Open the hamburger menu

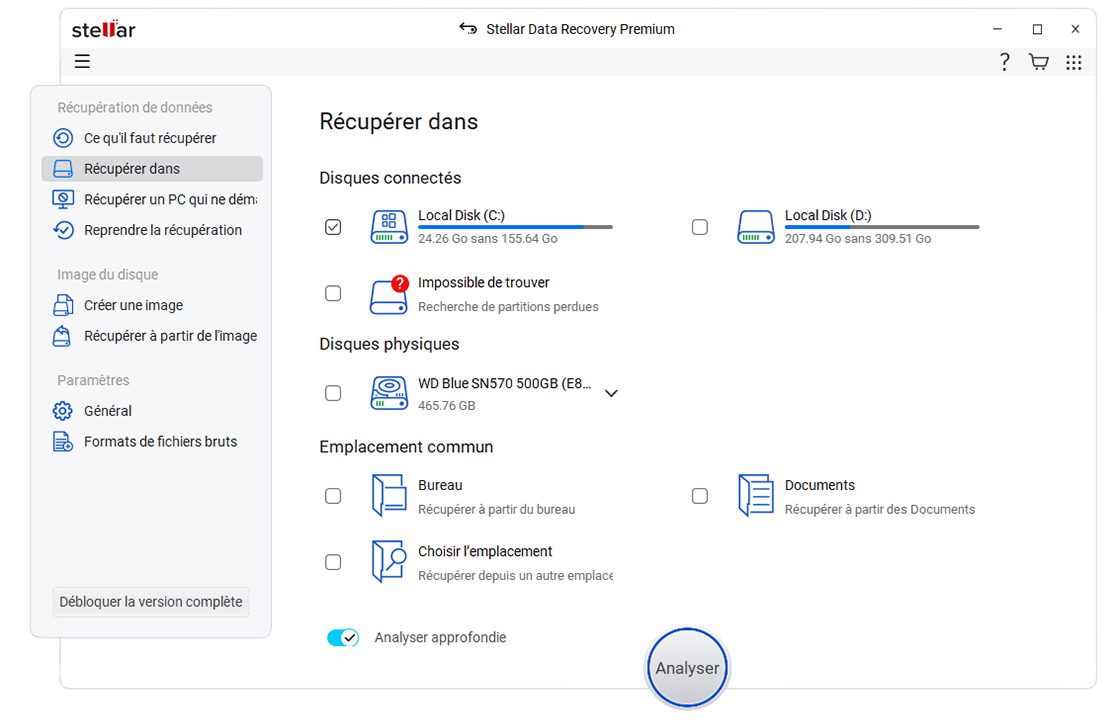[82, 61]
